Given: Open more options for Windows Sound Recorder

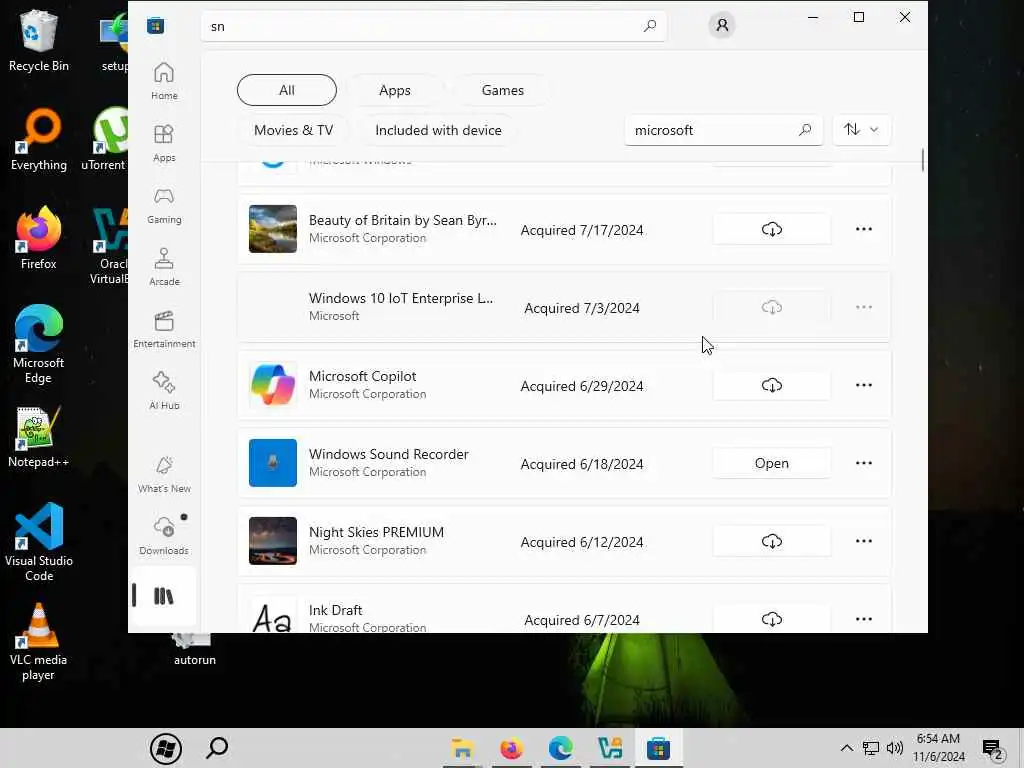Looking at the screenshot, I should tap(863, 463).
